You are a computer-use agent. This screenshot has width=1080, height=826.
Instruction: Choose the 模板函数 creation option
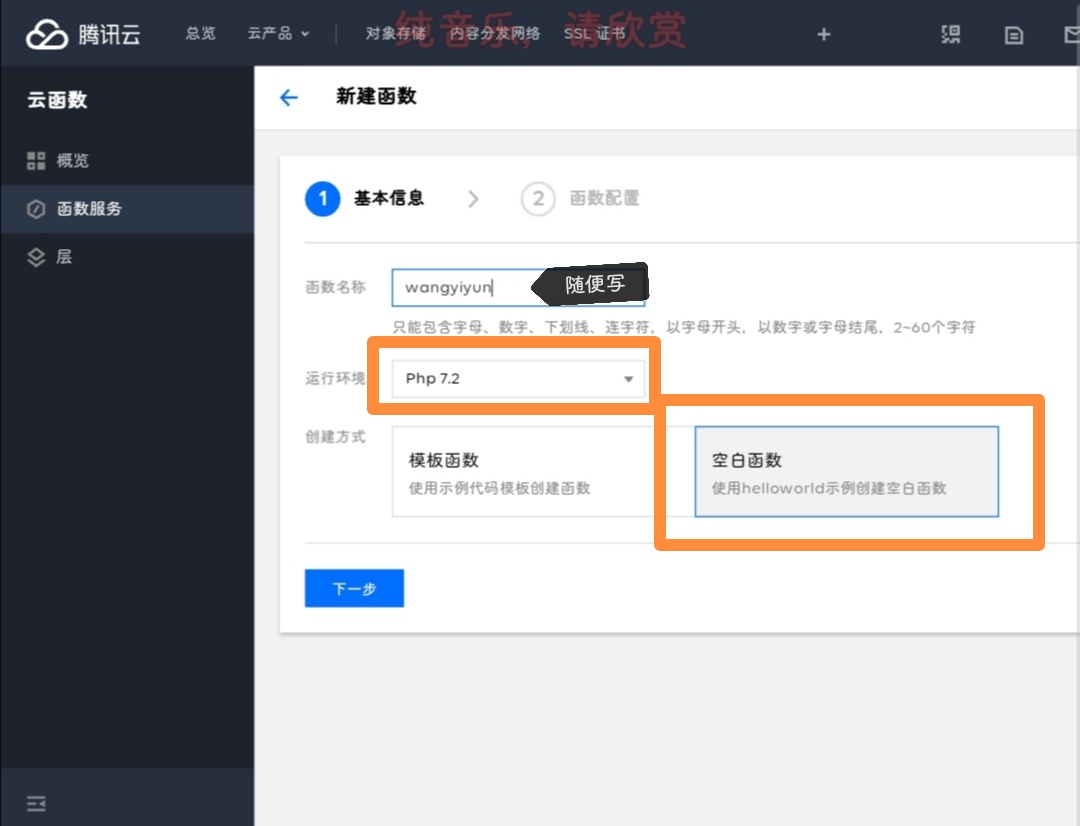pyautogui.click(x=543, y=471)
